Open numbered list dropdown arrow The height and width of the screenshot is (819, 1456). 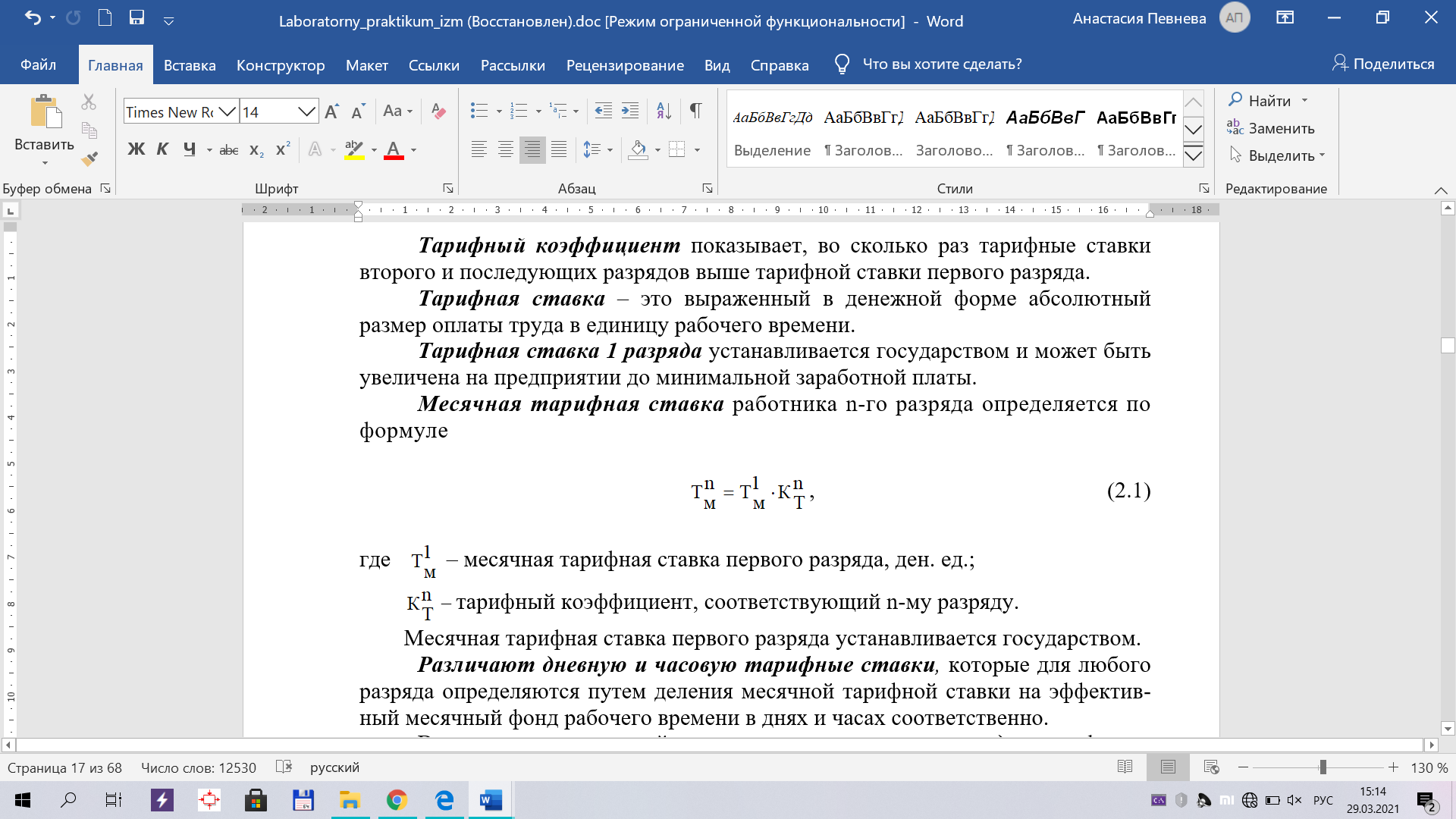pyautogui.click(x=538, y=111)
